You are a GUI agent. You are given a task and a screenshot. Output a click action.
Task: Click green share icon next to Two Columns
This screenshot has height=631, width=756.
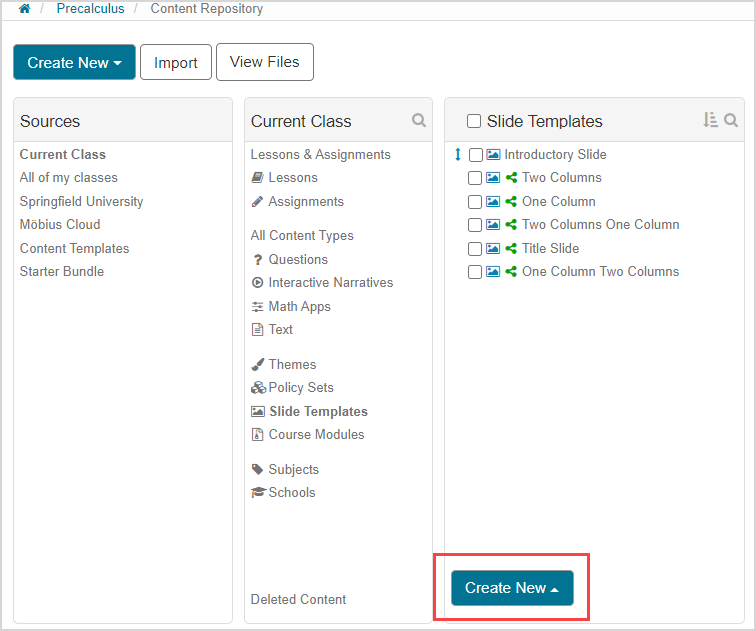click(511, 178)
